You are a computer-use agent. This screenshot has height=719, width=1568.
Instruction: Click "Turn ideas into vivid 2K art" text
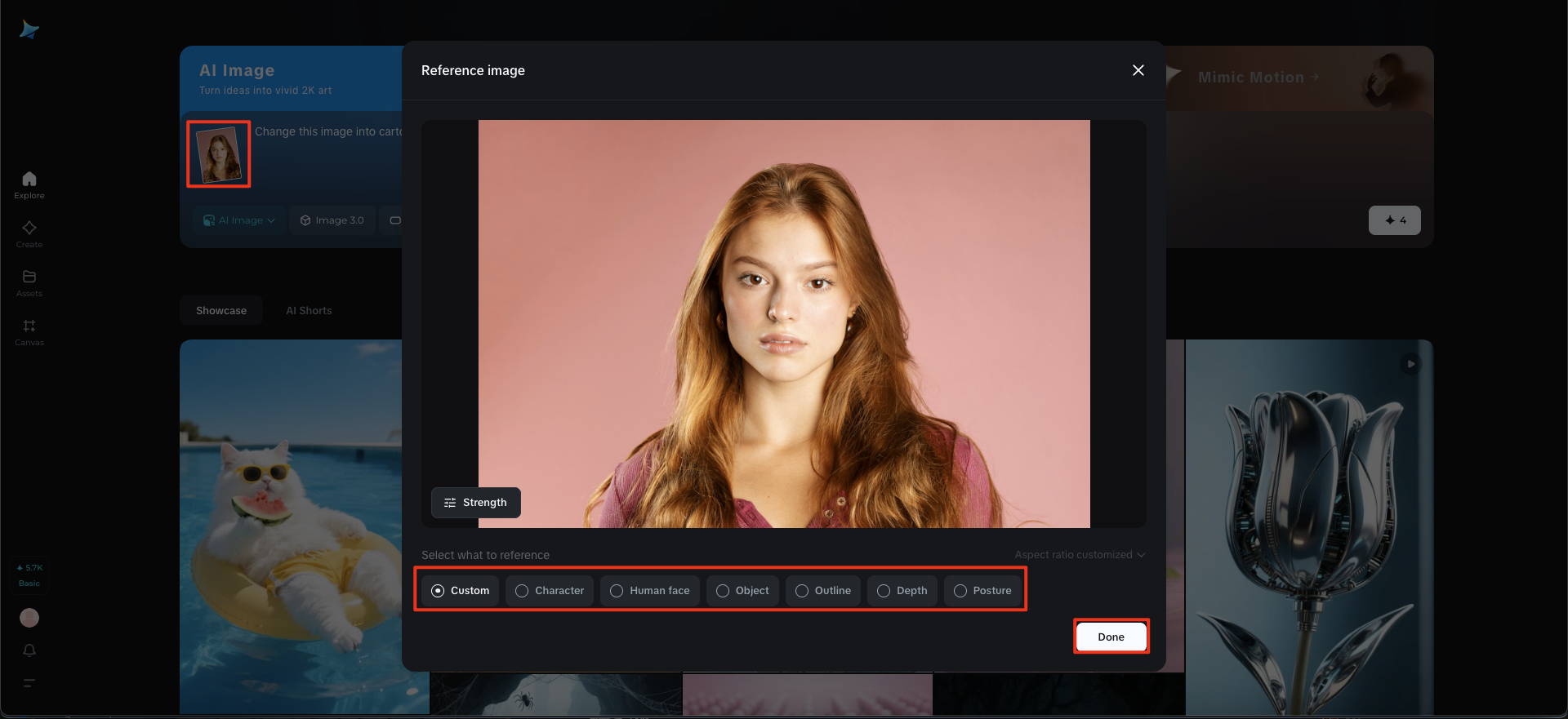(265, 91)
